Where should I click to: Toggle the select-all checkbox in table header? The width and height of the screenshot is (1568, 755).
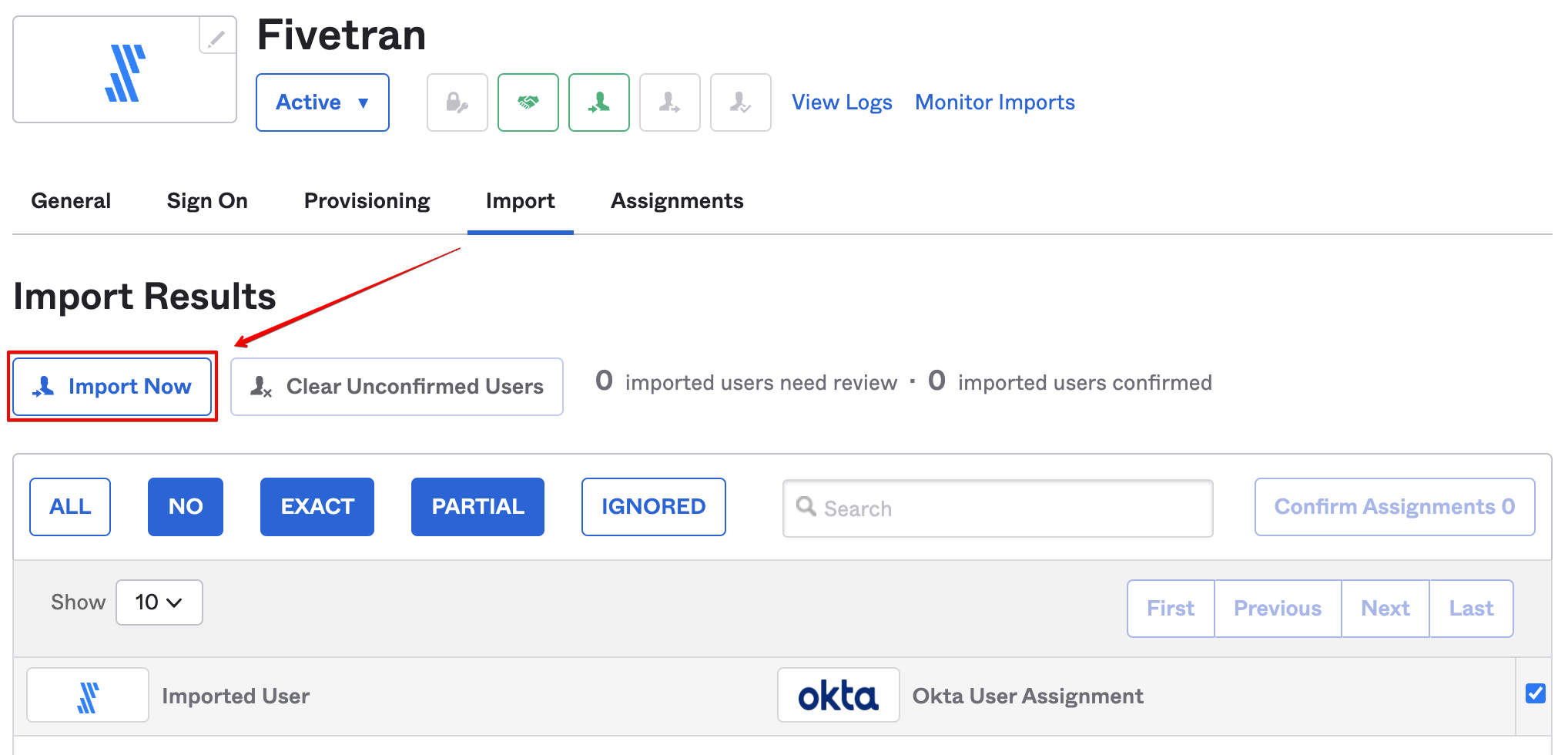pyautogui.click(x=1536, y=693)
